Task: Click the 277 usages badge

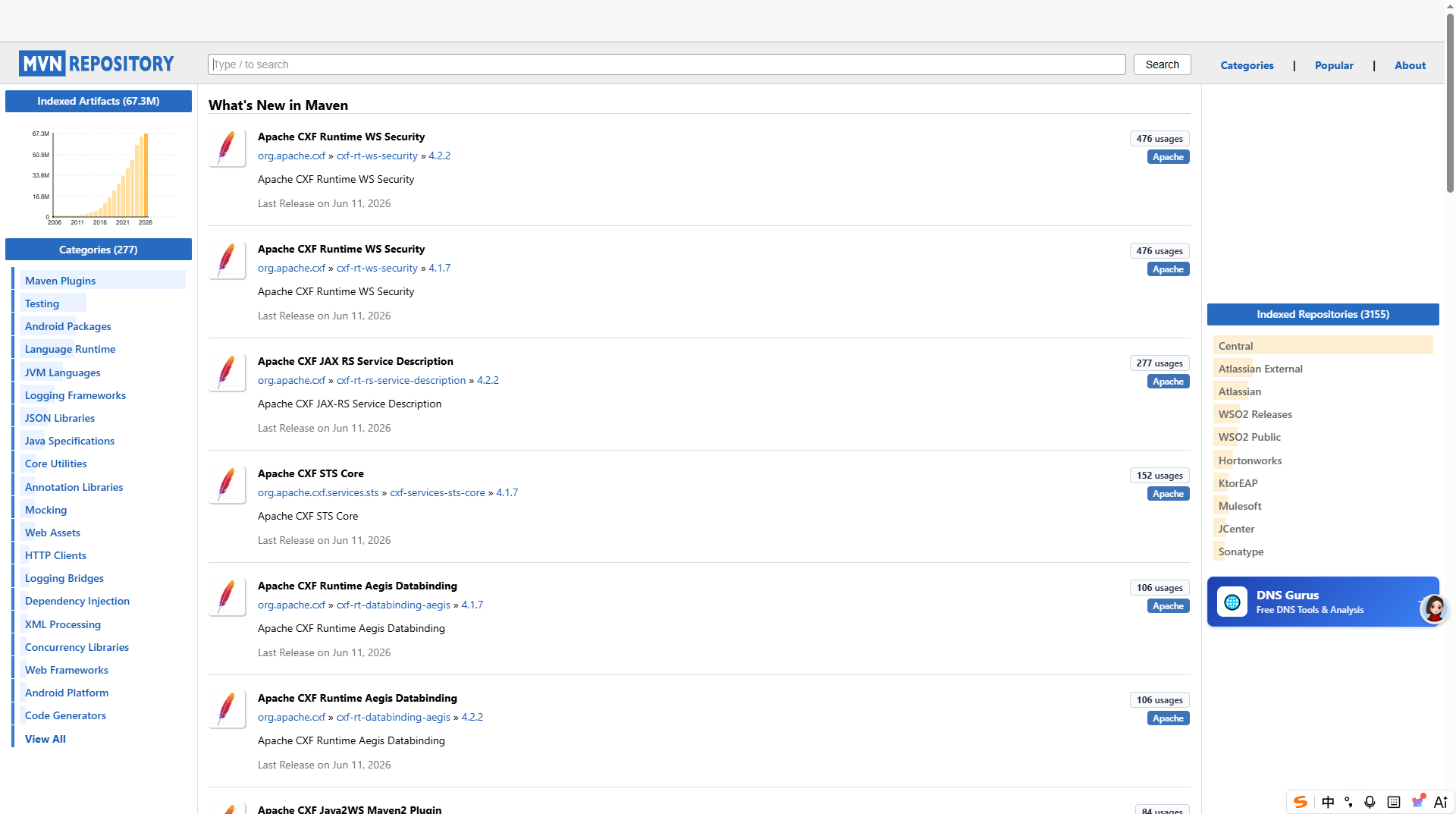Action: (1159, 363)
